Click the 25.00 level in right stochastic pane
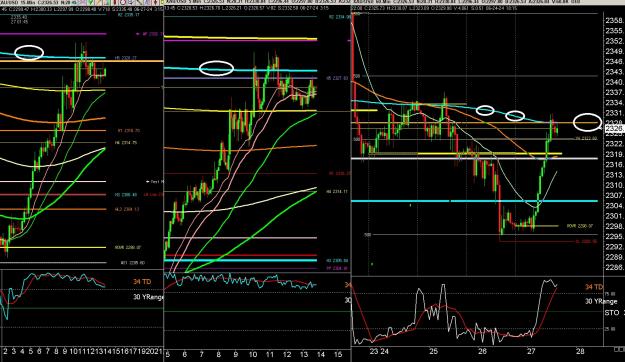Viewport: 625px width, 362px height. click(x=610, y=329)
